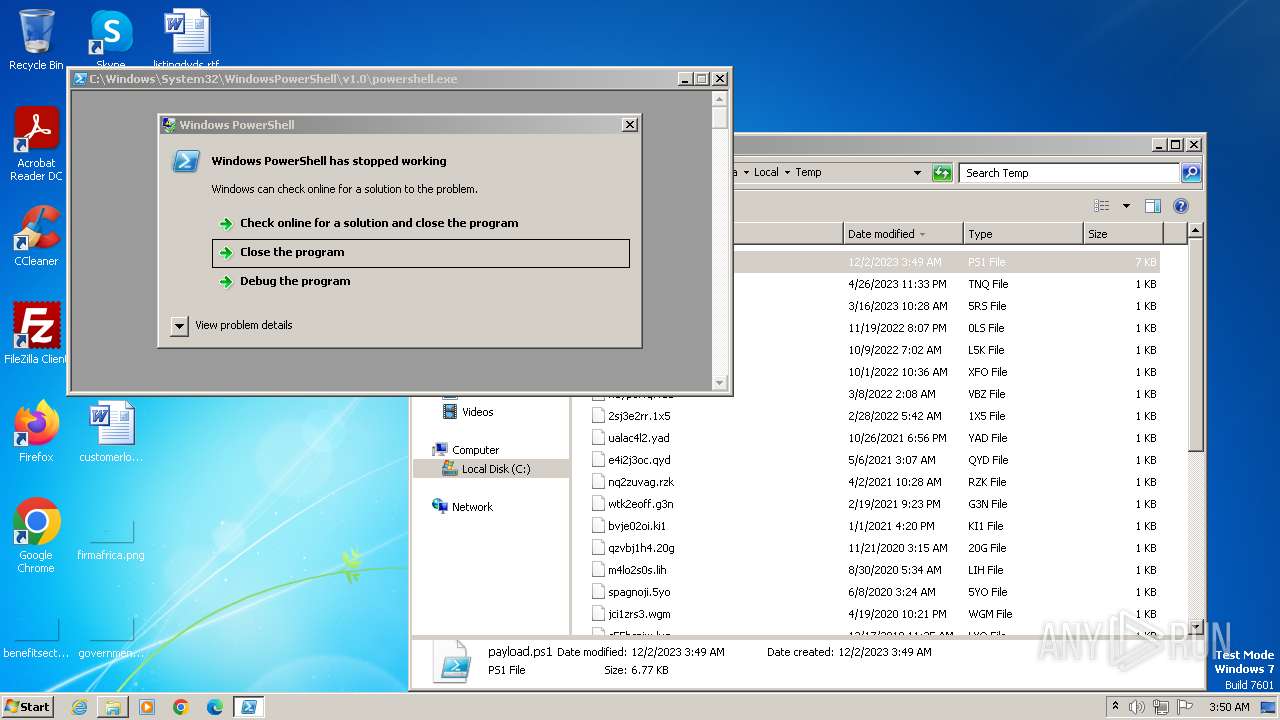Close the Windows PowerShell error dialog
1280x720 pixels.
[x=629, y=125]
